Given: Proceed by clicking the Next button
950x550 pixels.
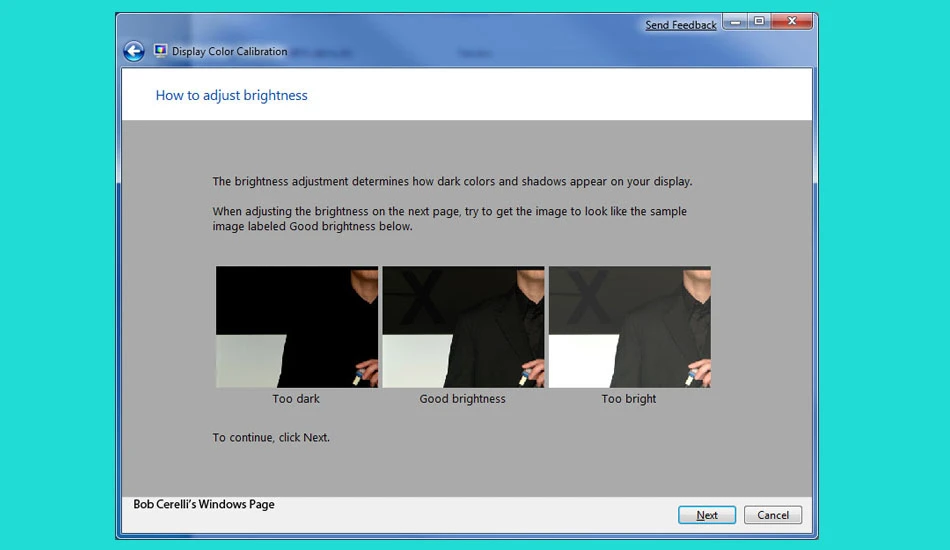Looking at the screenshot, I should click(x=706, y=515).
